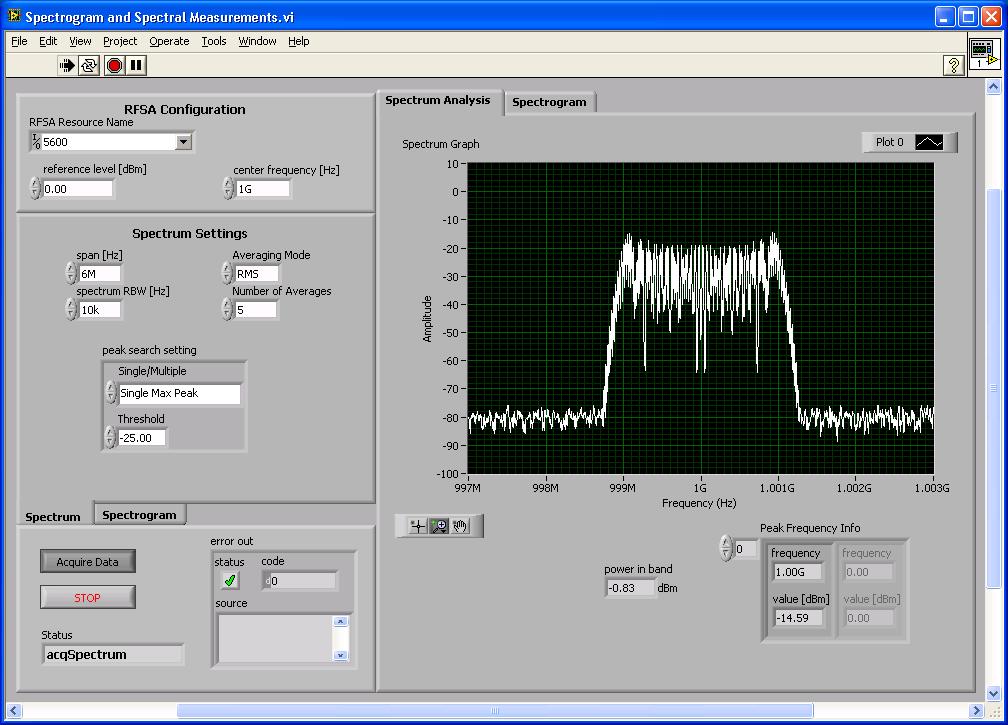The width and height of the screenshot is (1008, 725).
Task: Switch to the Spectrogram graph tab
Action: (549, 102)
